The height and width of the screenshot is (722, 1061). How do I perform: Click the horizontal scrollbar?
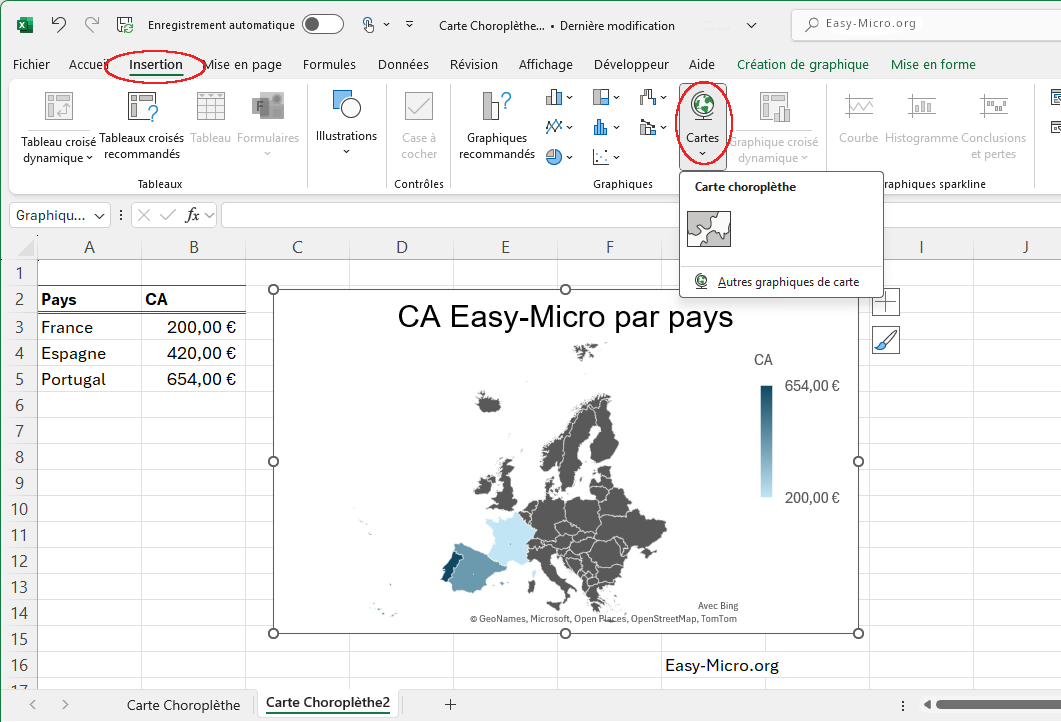(998, 704)
